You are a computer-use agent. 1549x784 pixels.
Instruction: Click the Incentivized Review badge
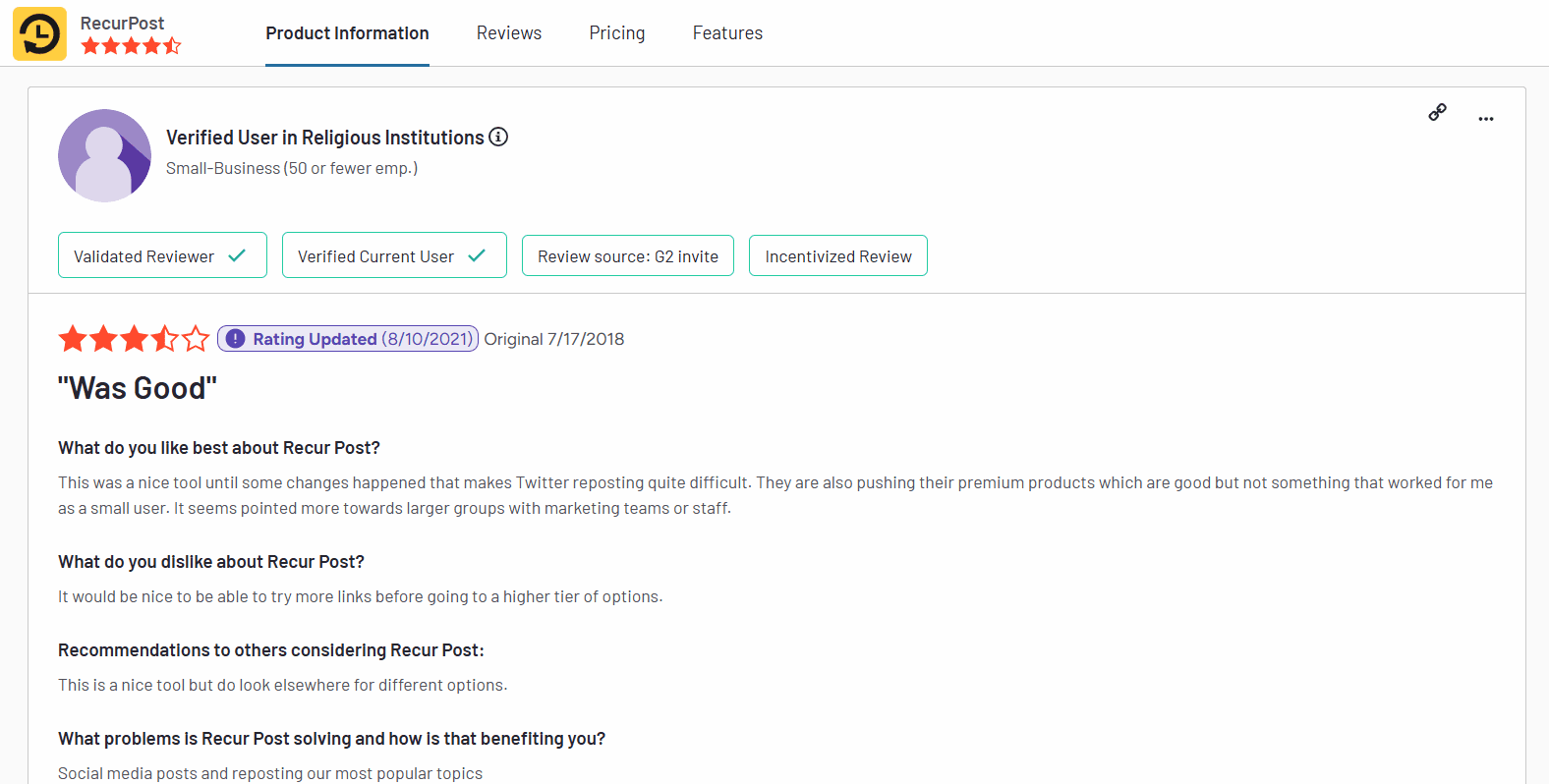pyautogui.click(x=837, y=256)
